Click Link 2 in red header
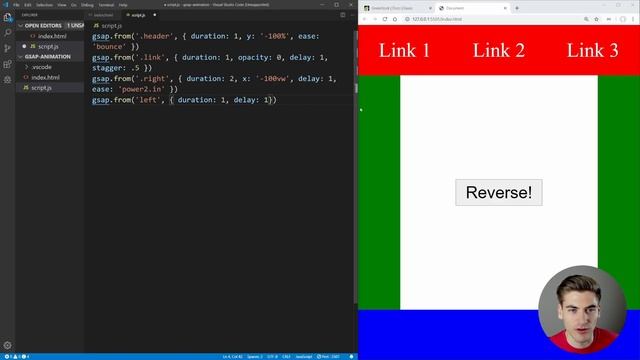The image size is (640, 360). [499, 51]
